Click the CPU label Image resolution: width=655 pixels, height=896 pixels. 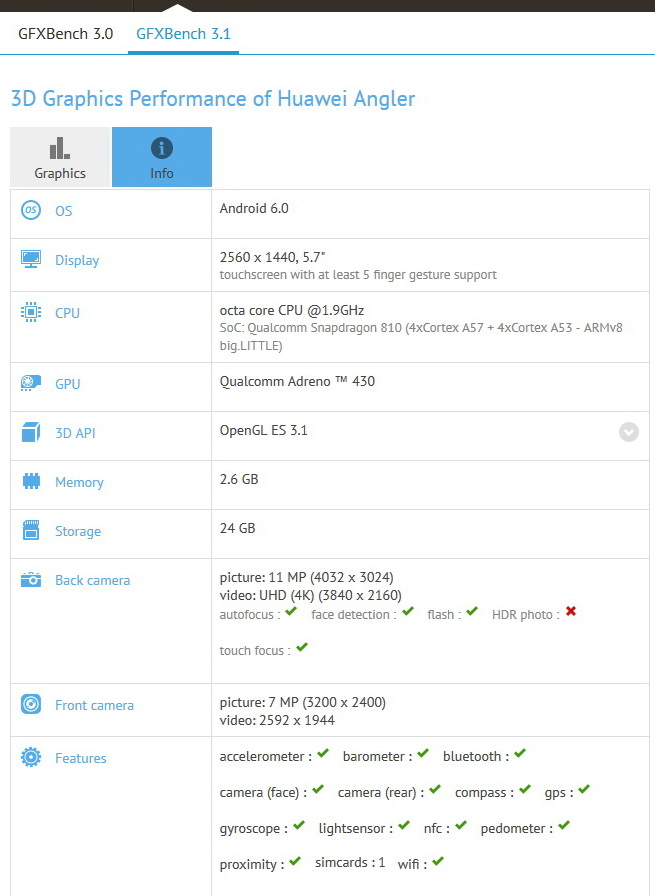pos(67,313)
